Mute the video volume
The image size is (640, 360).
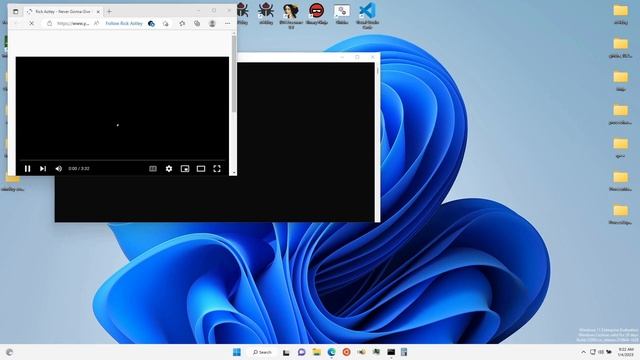pyautogui.click(x=58, y=169)
